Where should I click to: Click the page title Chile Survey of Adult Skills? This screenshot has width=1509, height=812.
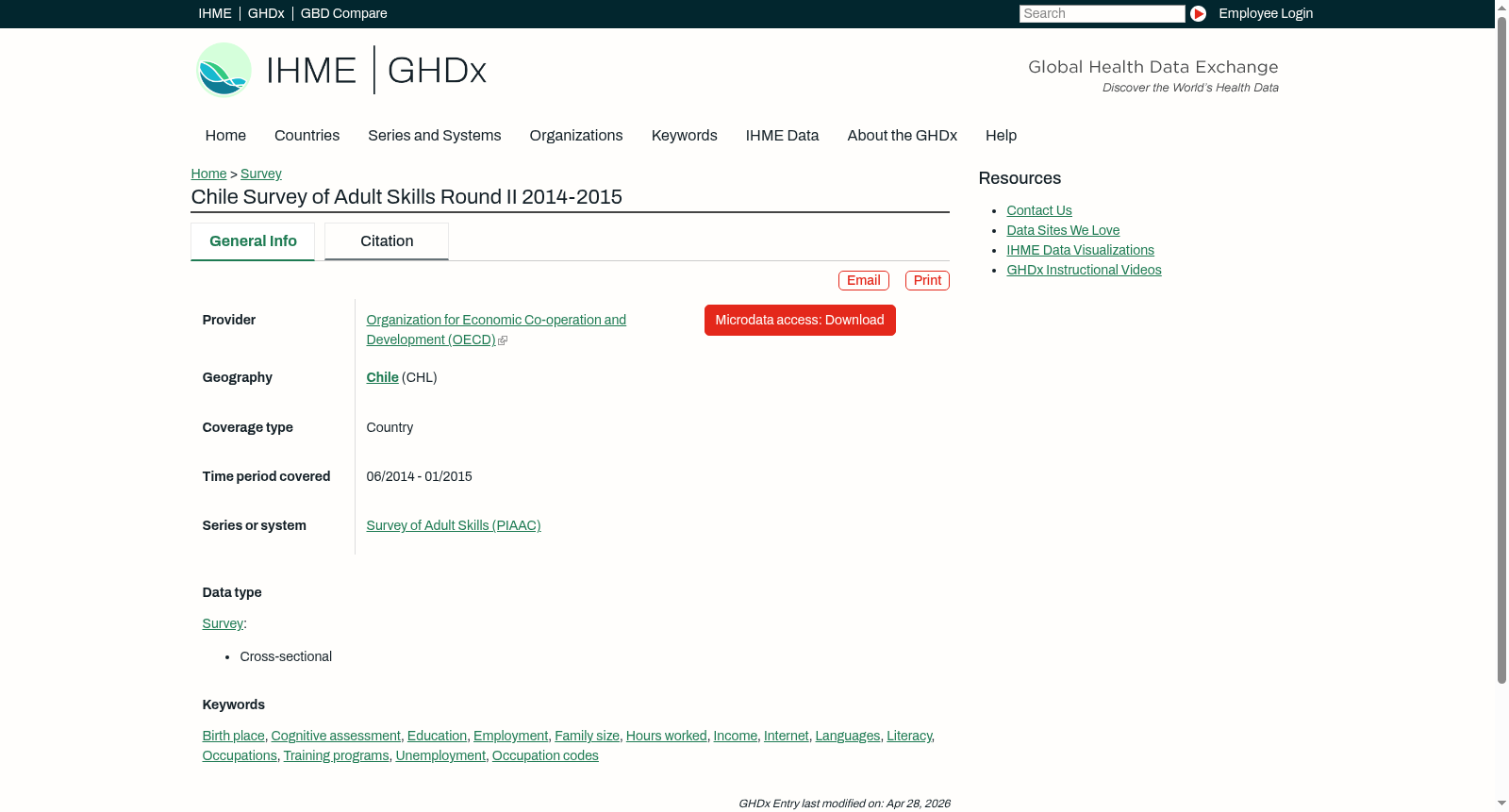coord(406,197)
